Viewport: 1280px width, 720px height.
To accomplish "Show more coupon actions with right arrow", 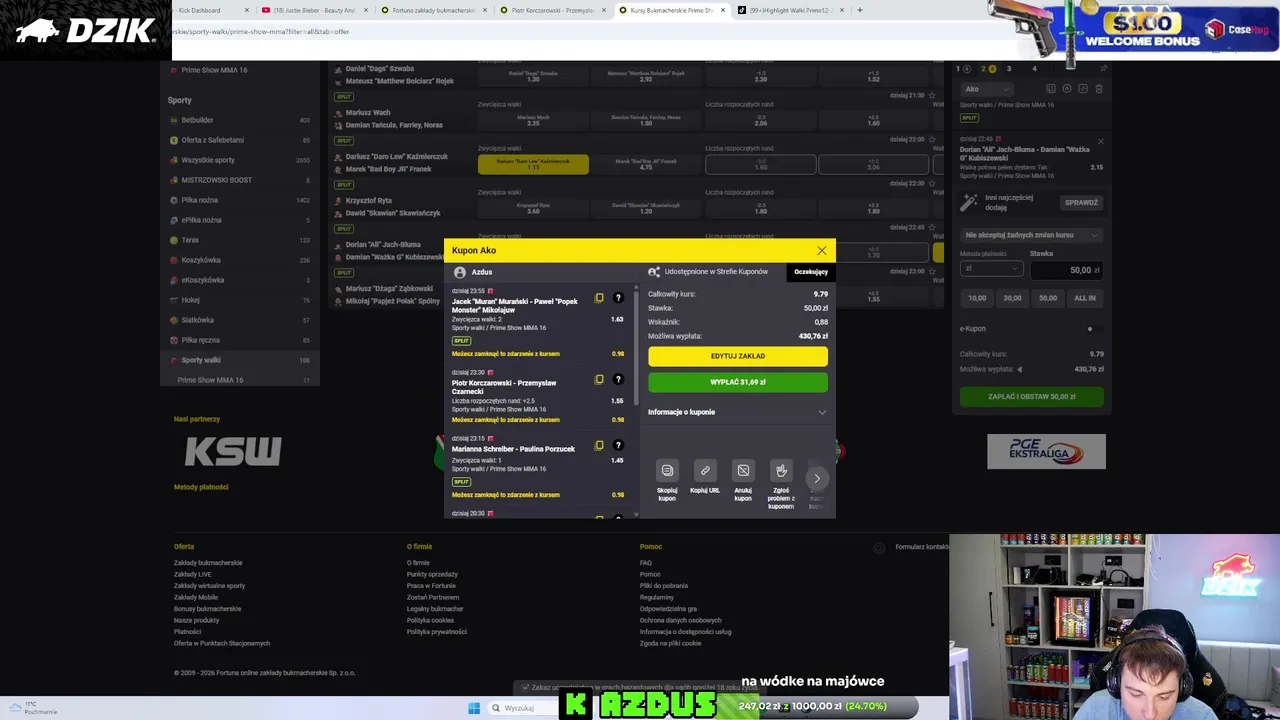I will tap(817, 478).
